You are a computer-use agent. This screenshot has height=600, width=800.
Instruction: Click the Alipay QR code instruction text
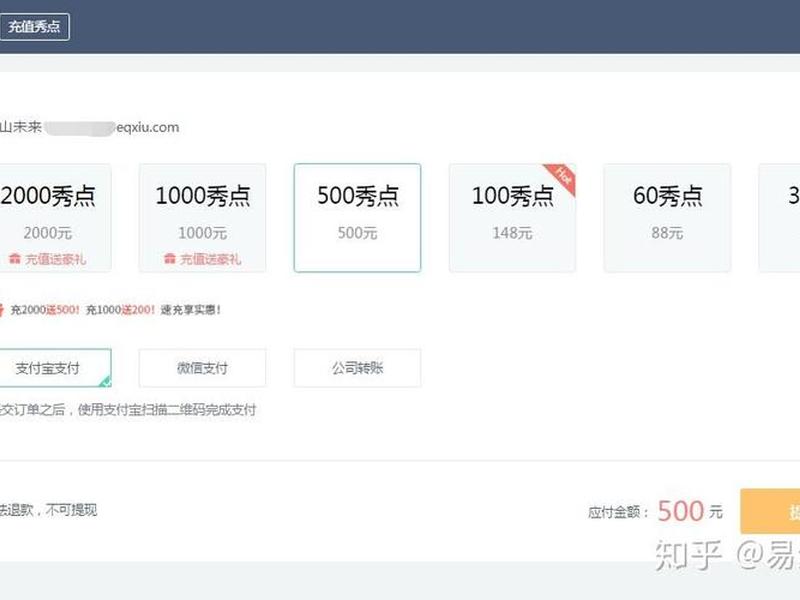(x=128, y=410)
